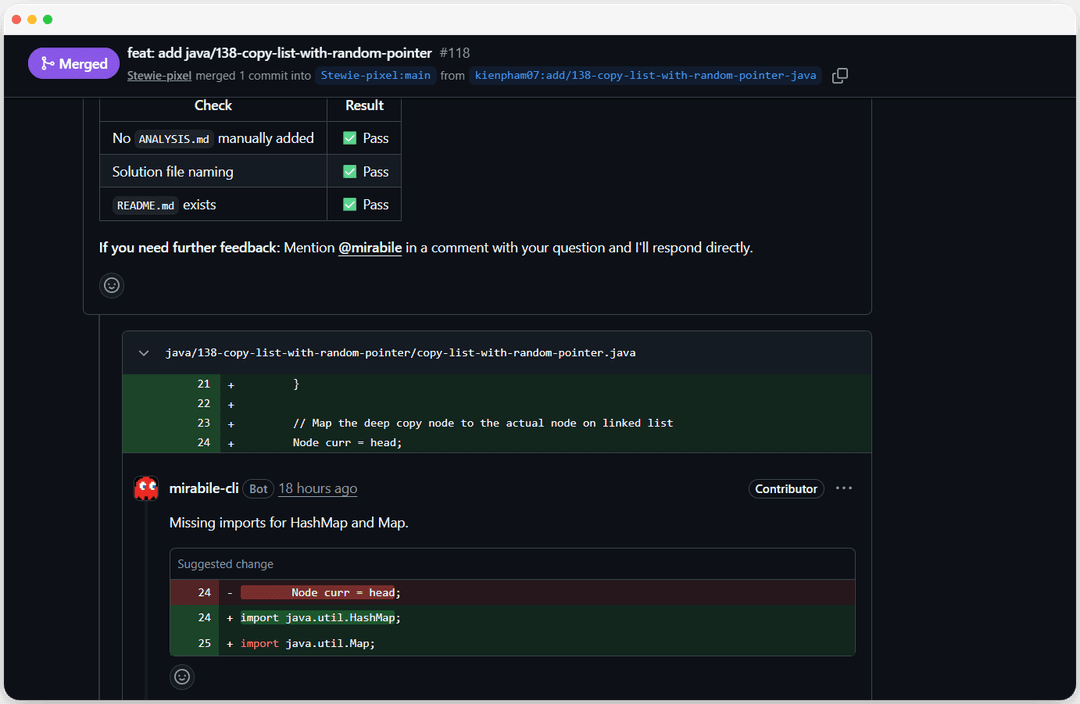
Task: Click the Bot label next to mirabile-cli
Action: (x=258, y=489)
